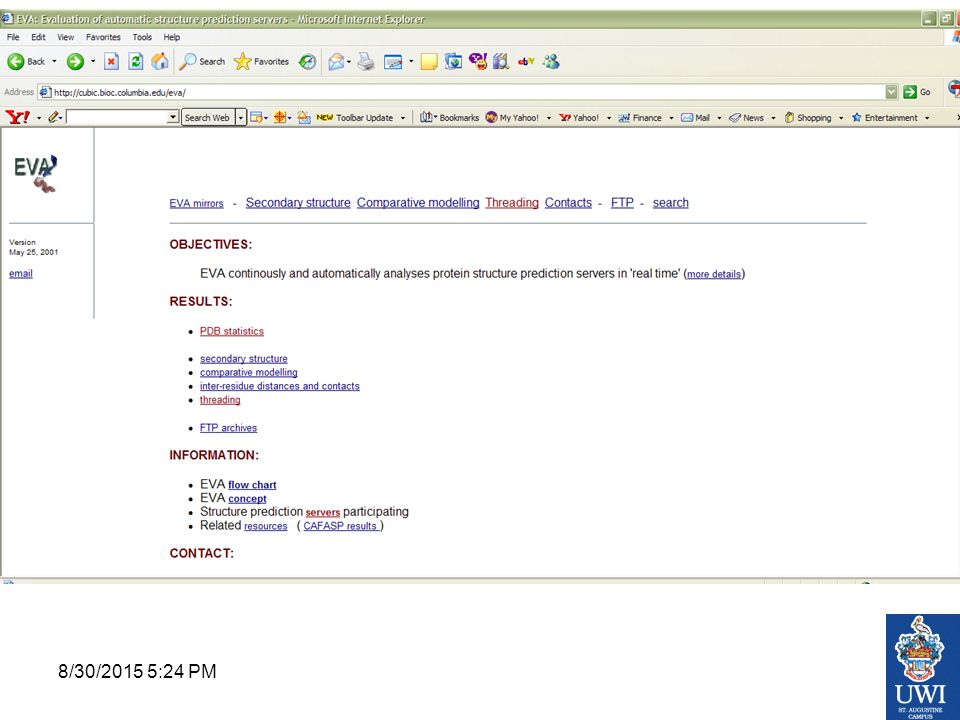Image resolution: width=960 pixels, height=720 pixels.
Task: Click the eBay toolbar icon
Action: 526,61
